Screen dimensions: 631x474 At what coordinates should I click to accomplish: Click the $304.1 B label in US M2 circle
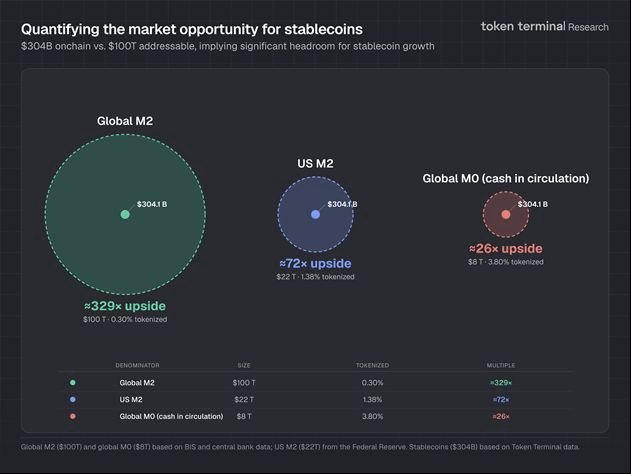point(342,204)
